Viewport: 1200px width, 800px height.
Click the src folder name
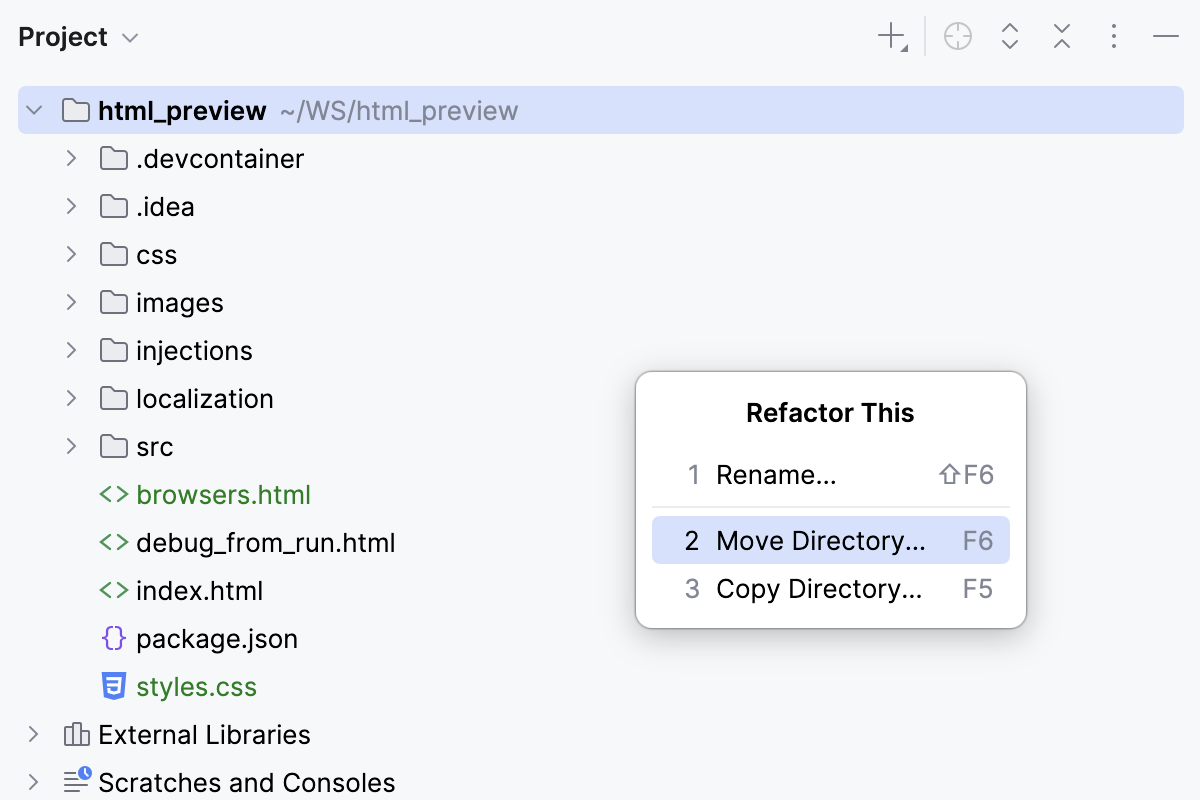155,447
